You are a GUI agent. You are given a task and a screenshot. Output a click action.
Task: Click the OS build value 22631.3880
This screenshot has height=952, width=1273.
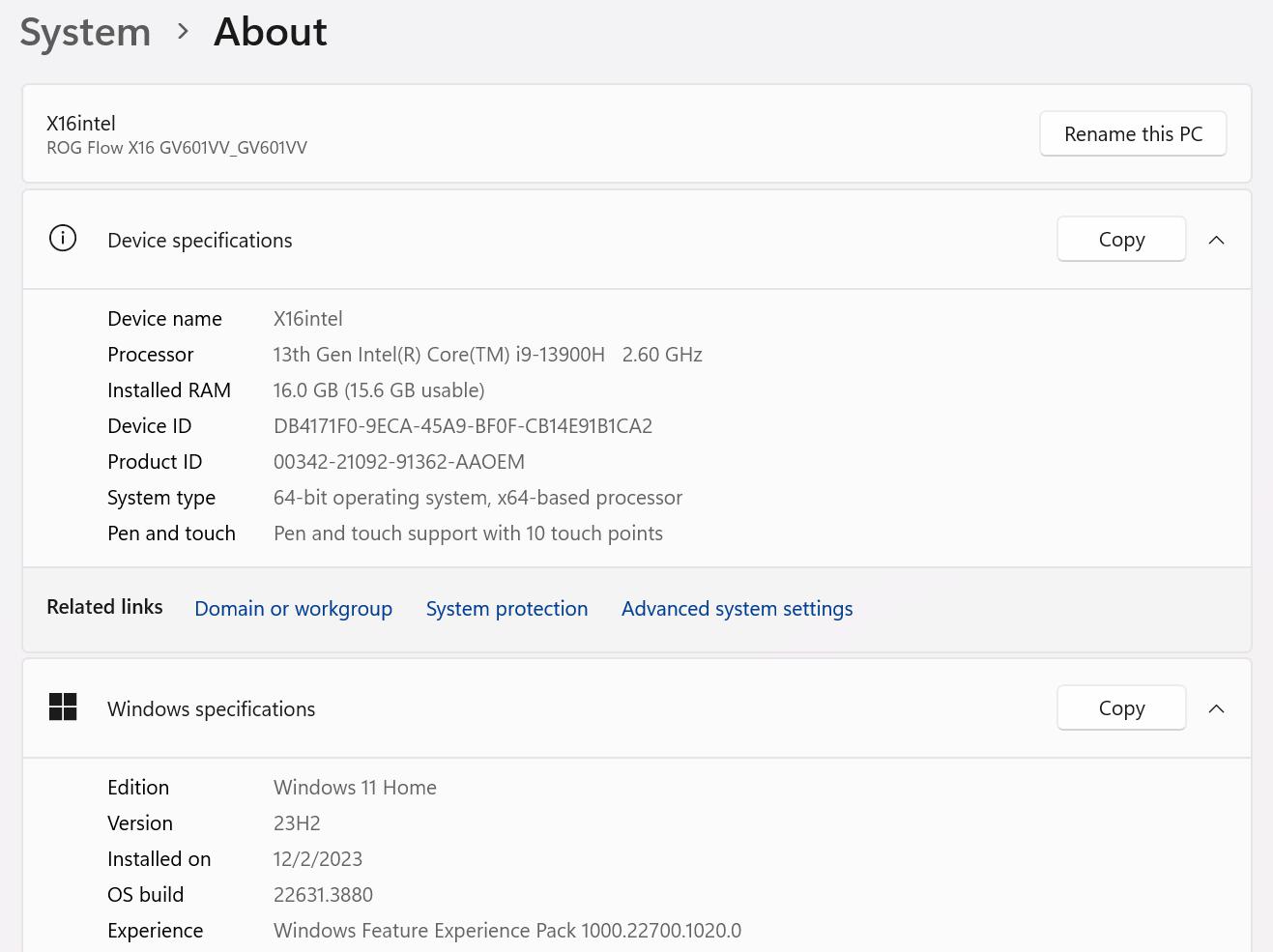(323, 894)
